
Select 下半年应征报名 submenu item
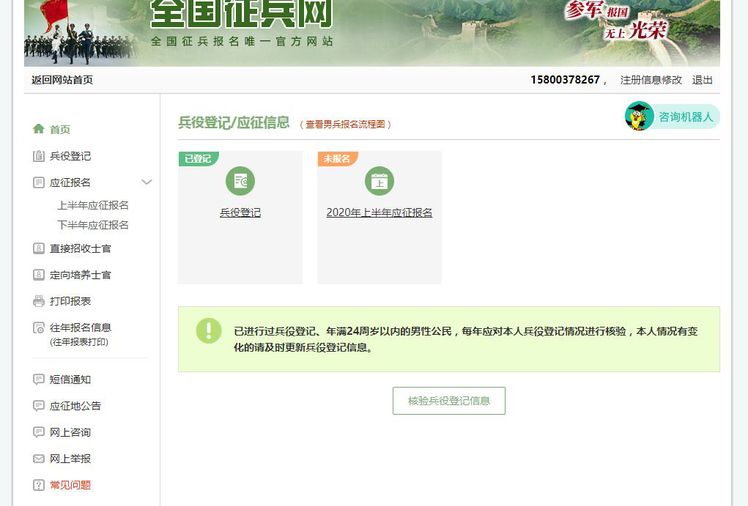[93, 225]
